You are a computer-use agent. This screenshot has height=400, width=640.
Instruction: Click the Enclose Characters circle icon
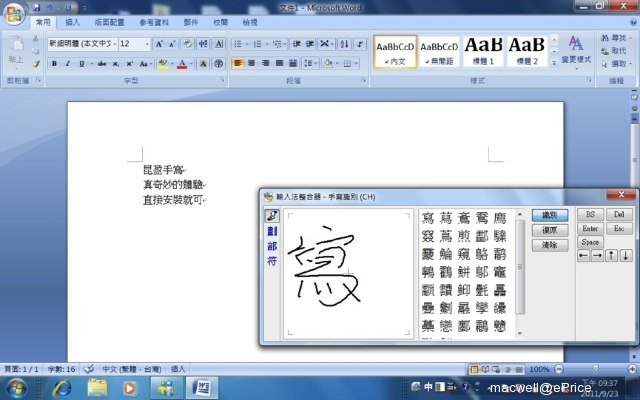(219, 64)
